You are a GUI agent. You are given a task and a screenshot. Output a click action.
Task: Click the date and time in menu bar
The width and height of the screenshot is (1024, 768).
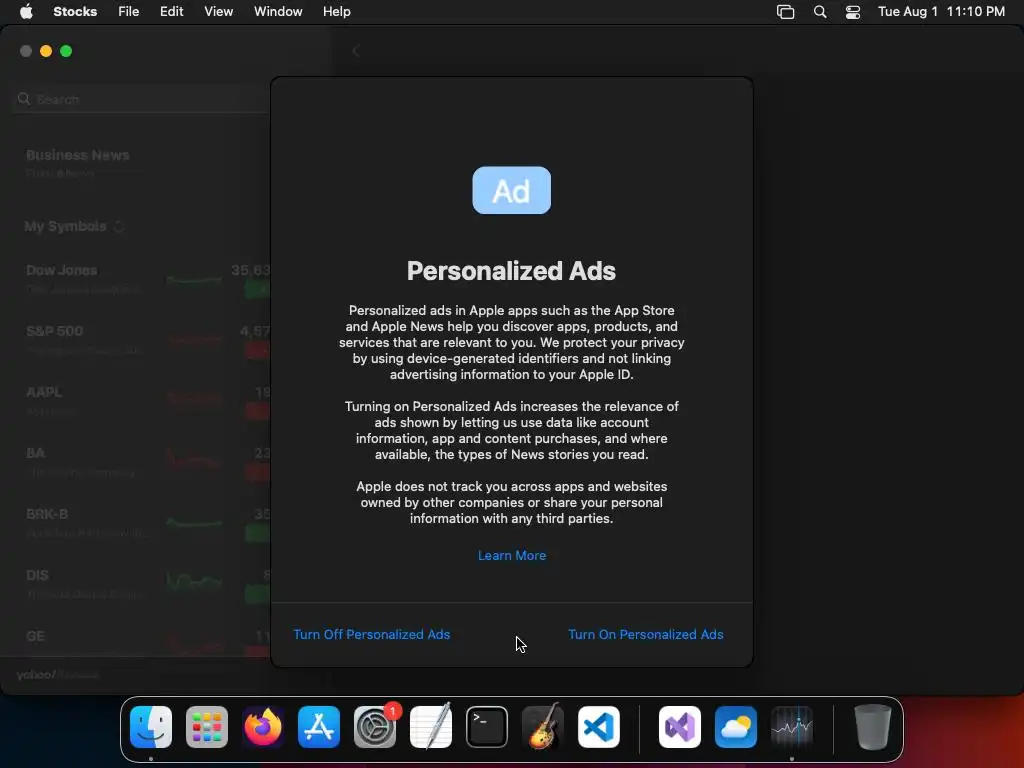[941, 11]
